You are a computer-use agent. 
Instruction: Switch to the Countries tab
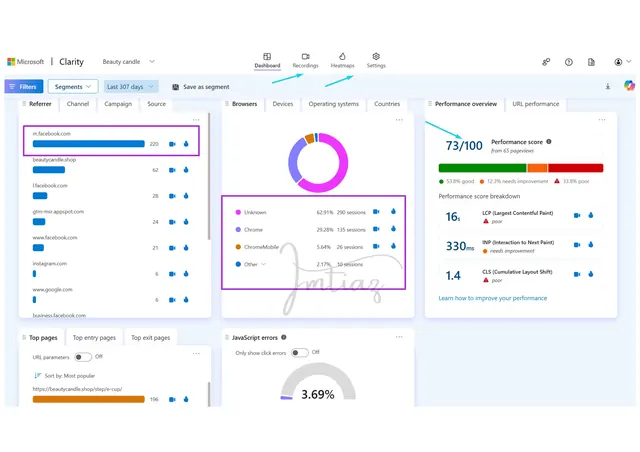tap(387, 104)
